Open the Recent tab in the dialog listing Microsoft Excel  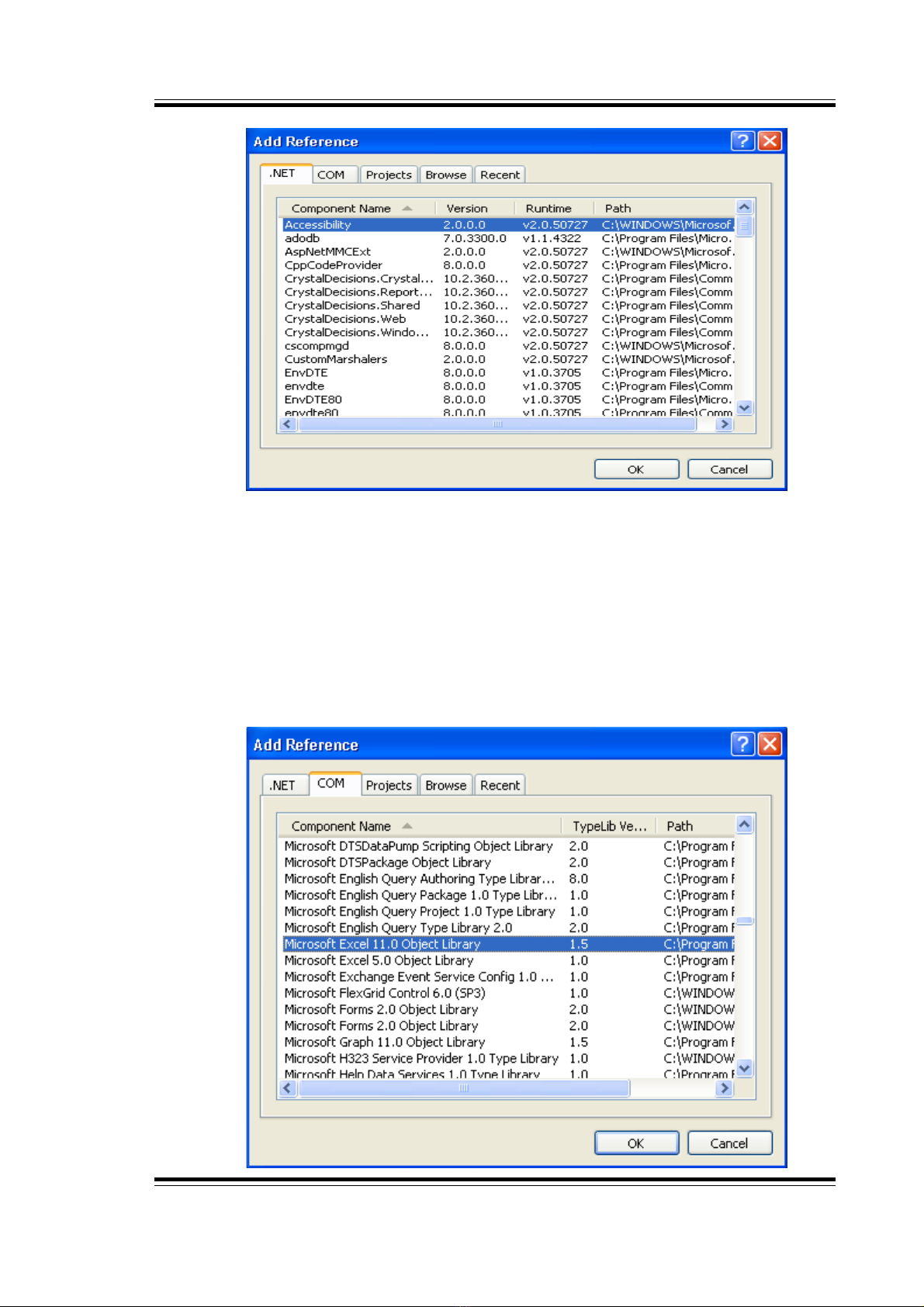(500, 785)
